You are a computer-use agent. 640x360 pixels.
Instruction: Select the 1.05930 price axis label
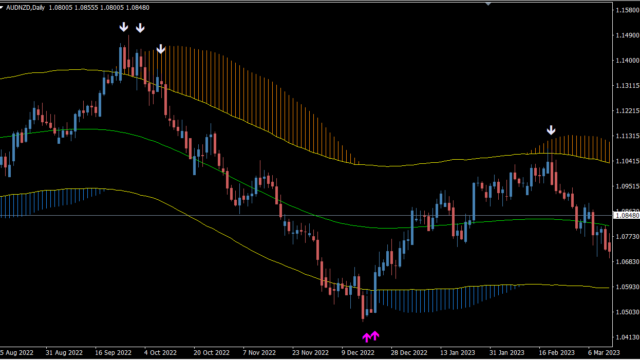click(x=627, y=287)
